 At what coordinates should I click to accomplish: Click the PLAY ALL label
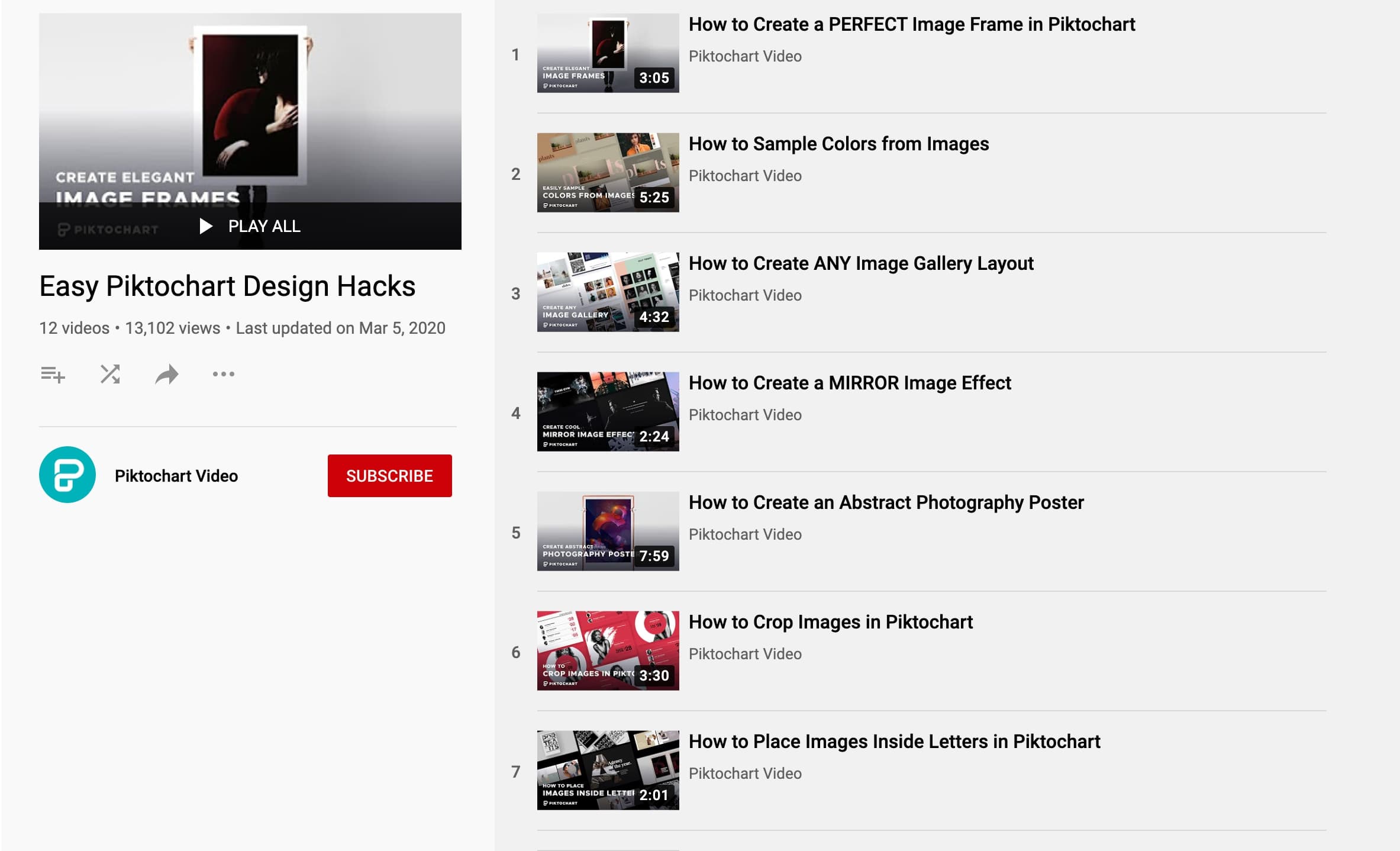[264, 226]
